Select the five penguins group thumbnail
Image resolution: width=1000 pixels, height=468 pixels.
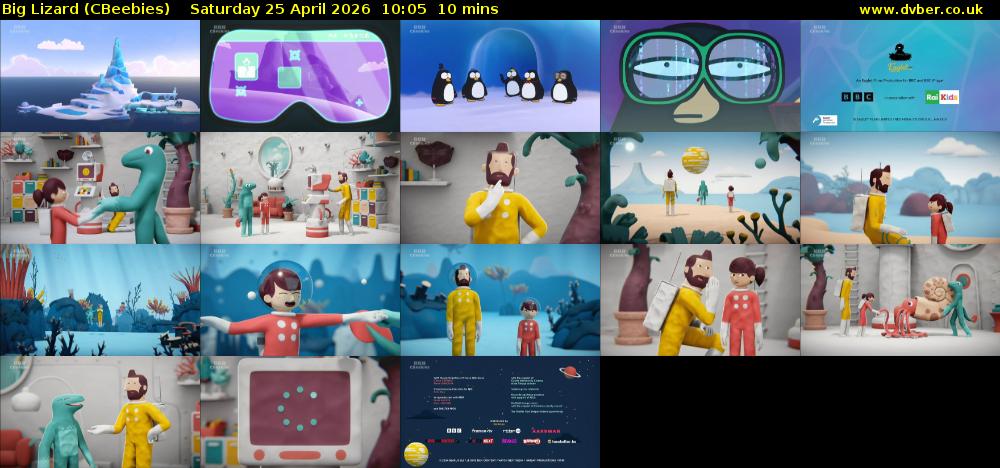(x=500, y=75)
